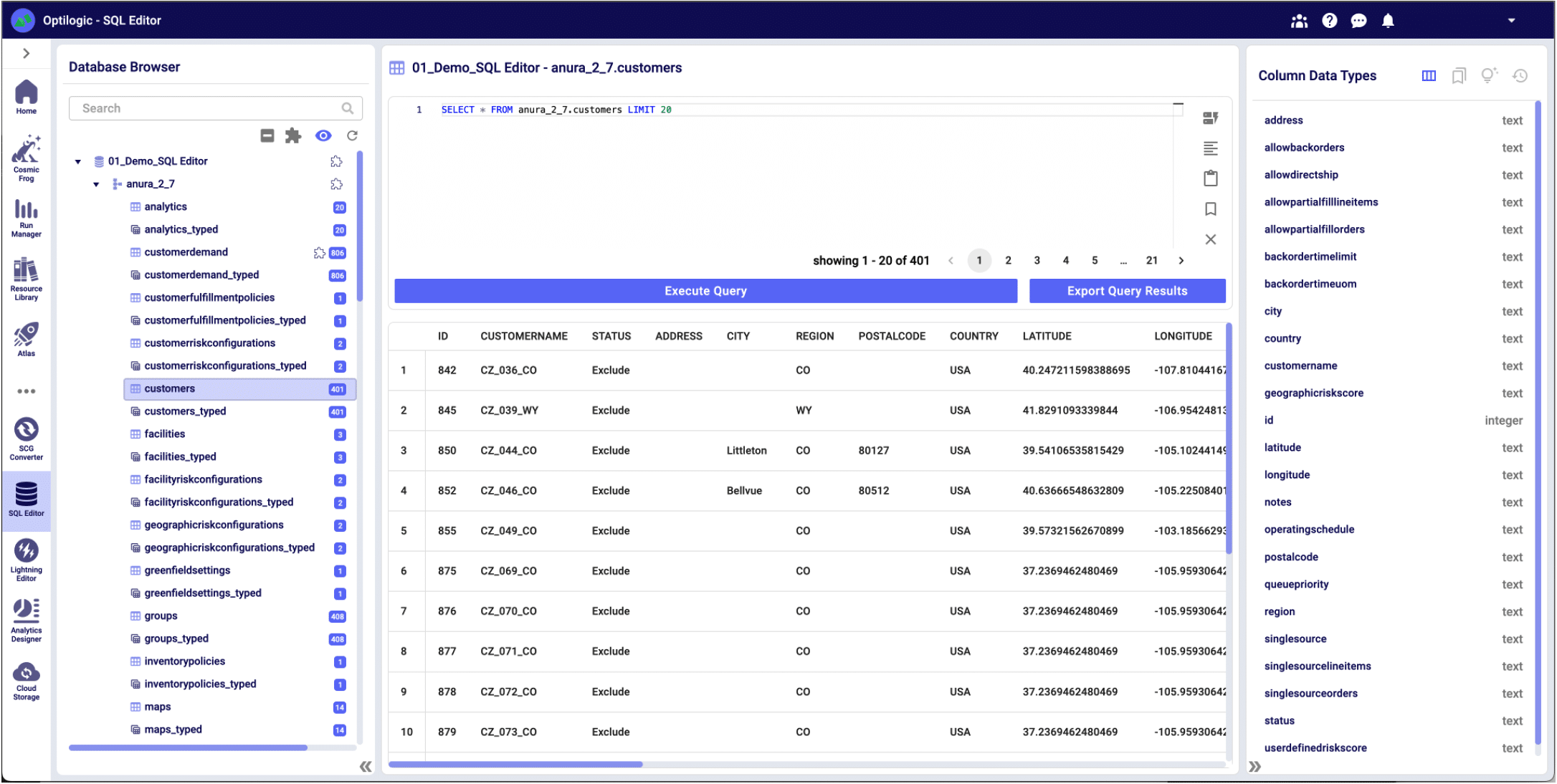Refresh the database browser tree
Viewport: 1557px width, 784px height.
[352, 135]
